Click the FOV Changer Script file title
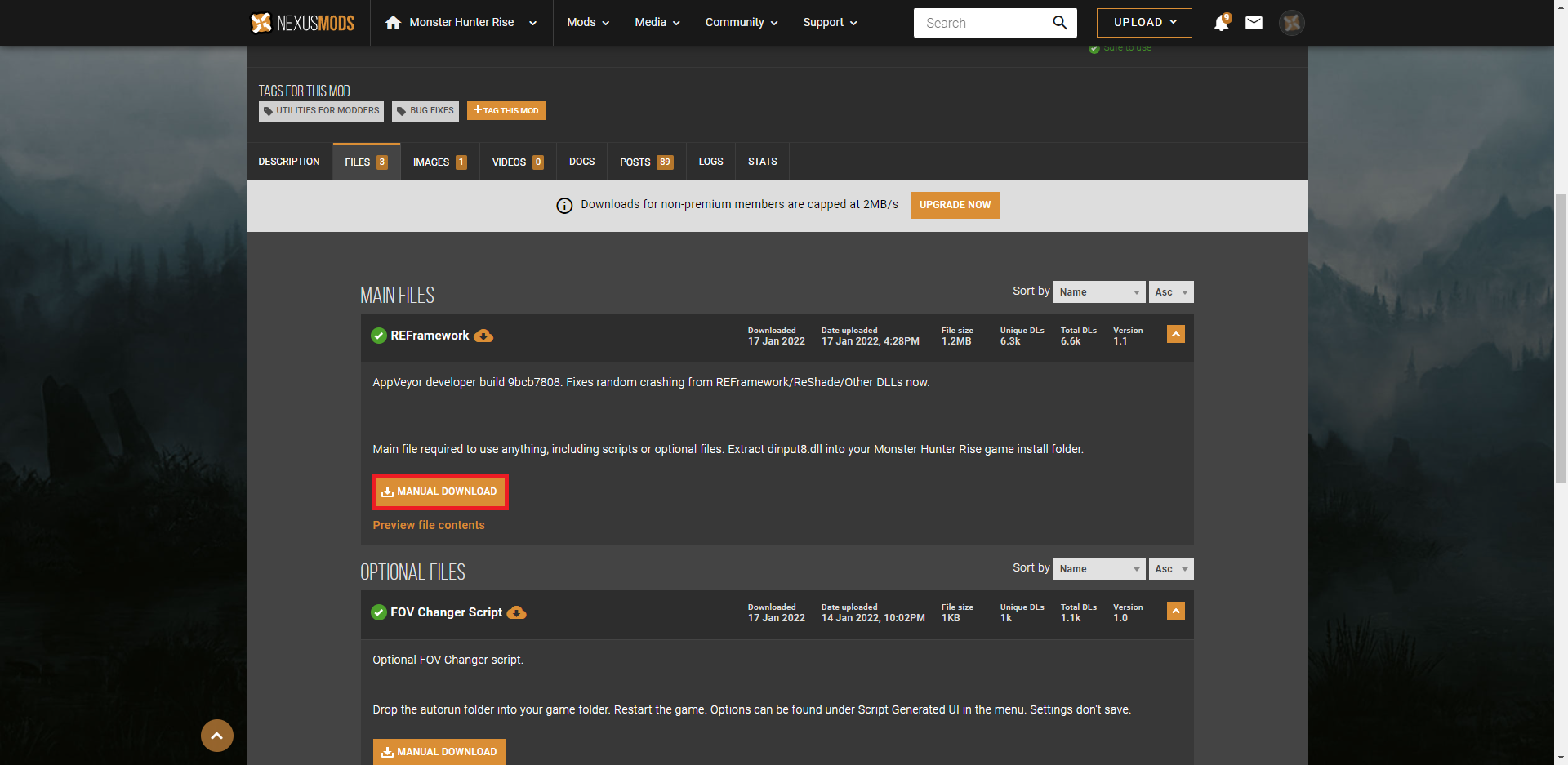Image resolution: width=1568 pixels, height=765 pixels. pyautogui.click(x=447, y=612)
